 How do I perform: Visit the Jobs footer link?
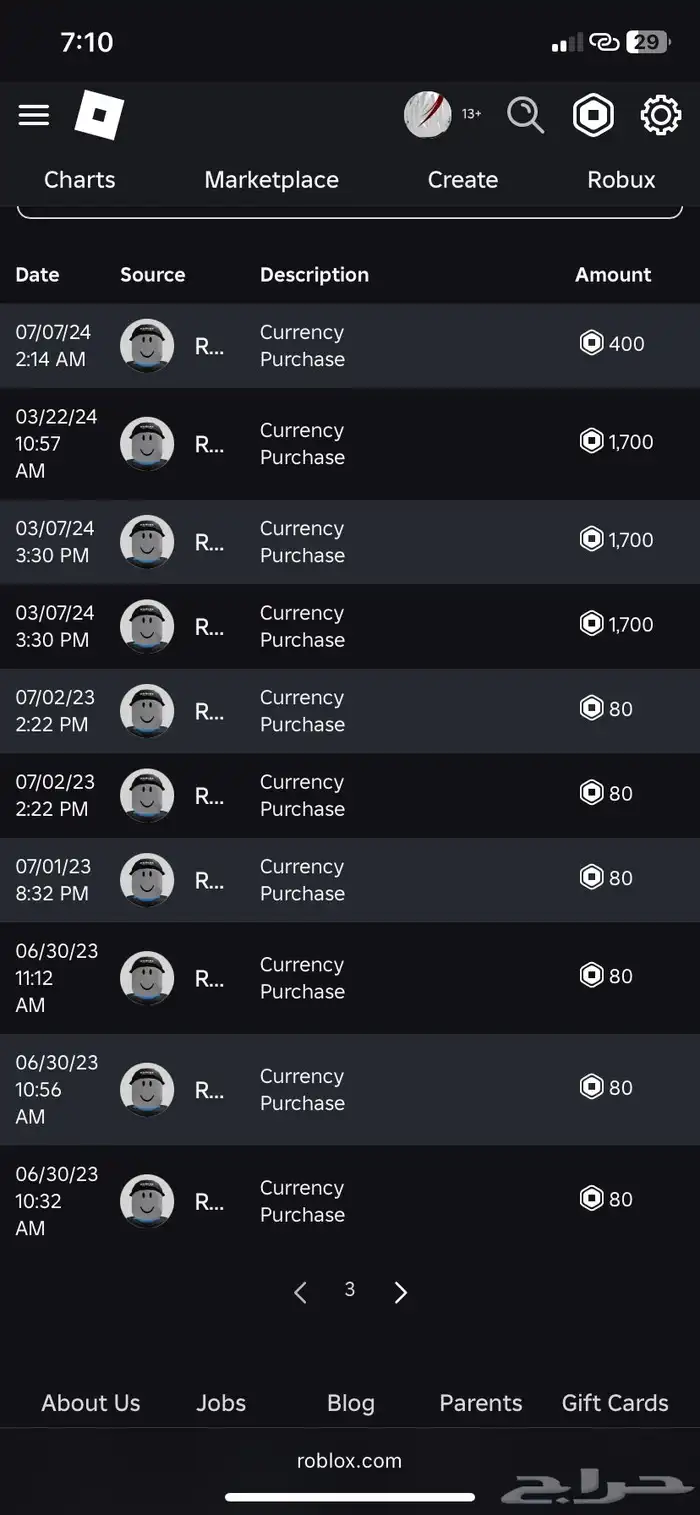point(221,1403)
